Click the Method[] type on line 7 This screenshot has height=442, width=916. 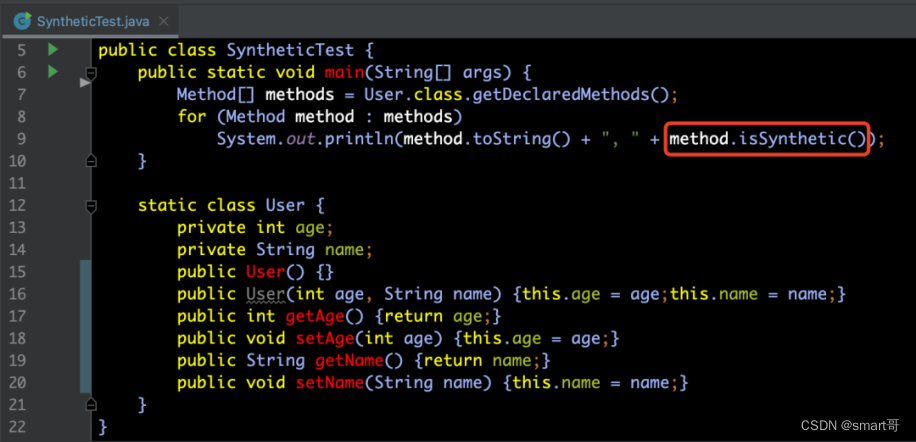click(216, 95)
